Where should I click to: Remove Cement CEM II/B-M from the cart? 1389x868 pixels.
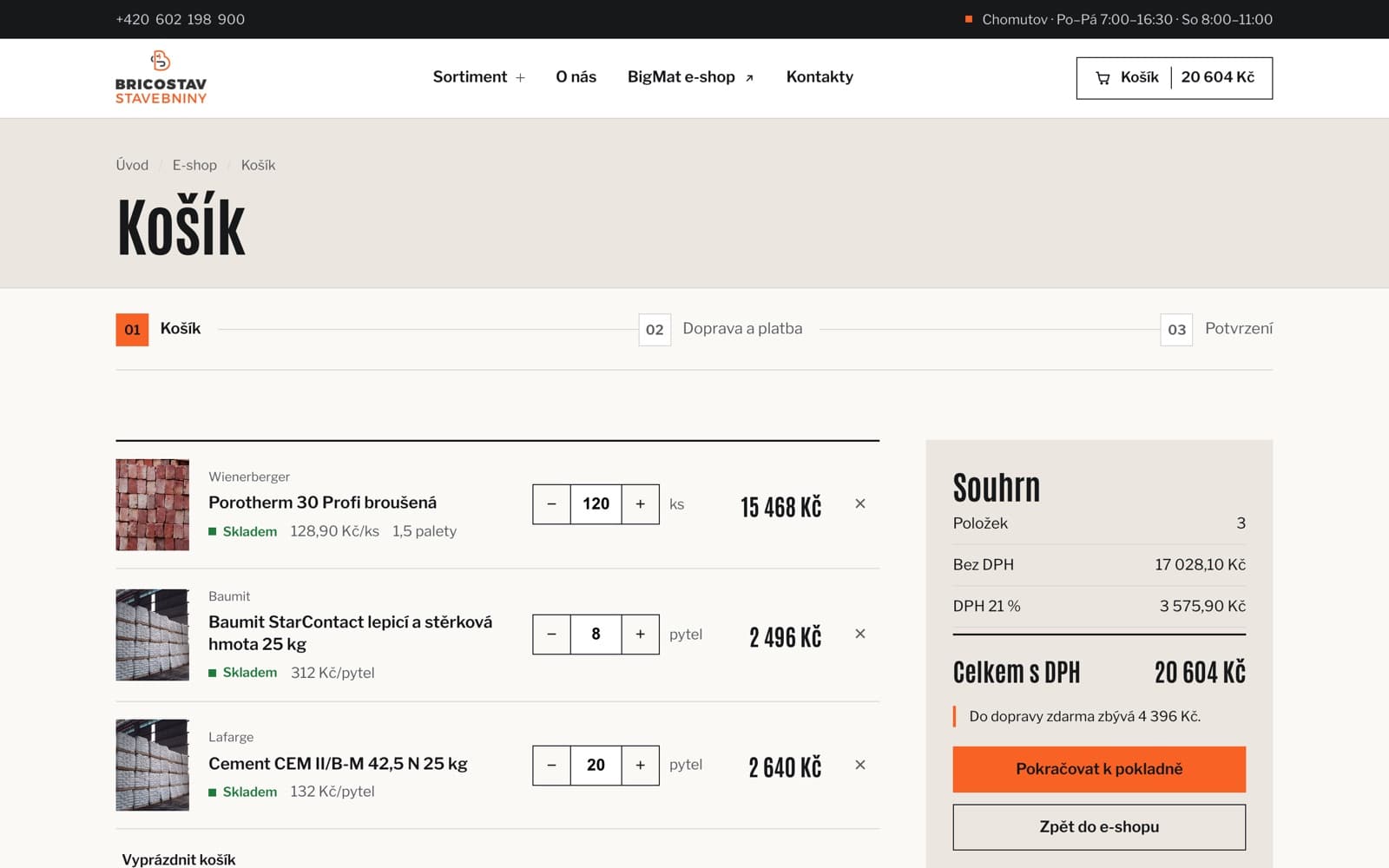(860, 765)
